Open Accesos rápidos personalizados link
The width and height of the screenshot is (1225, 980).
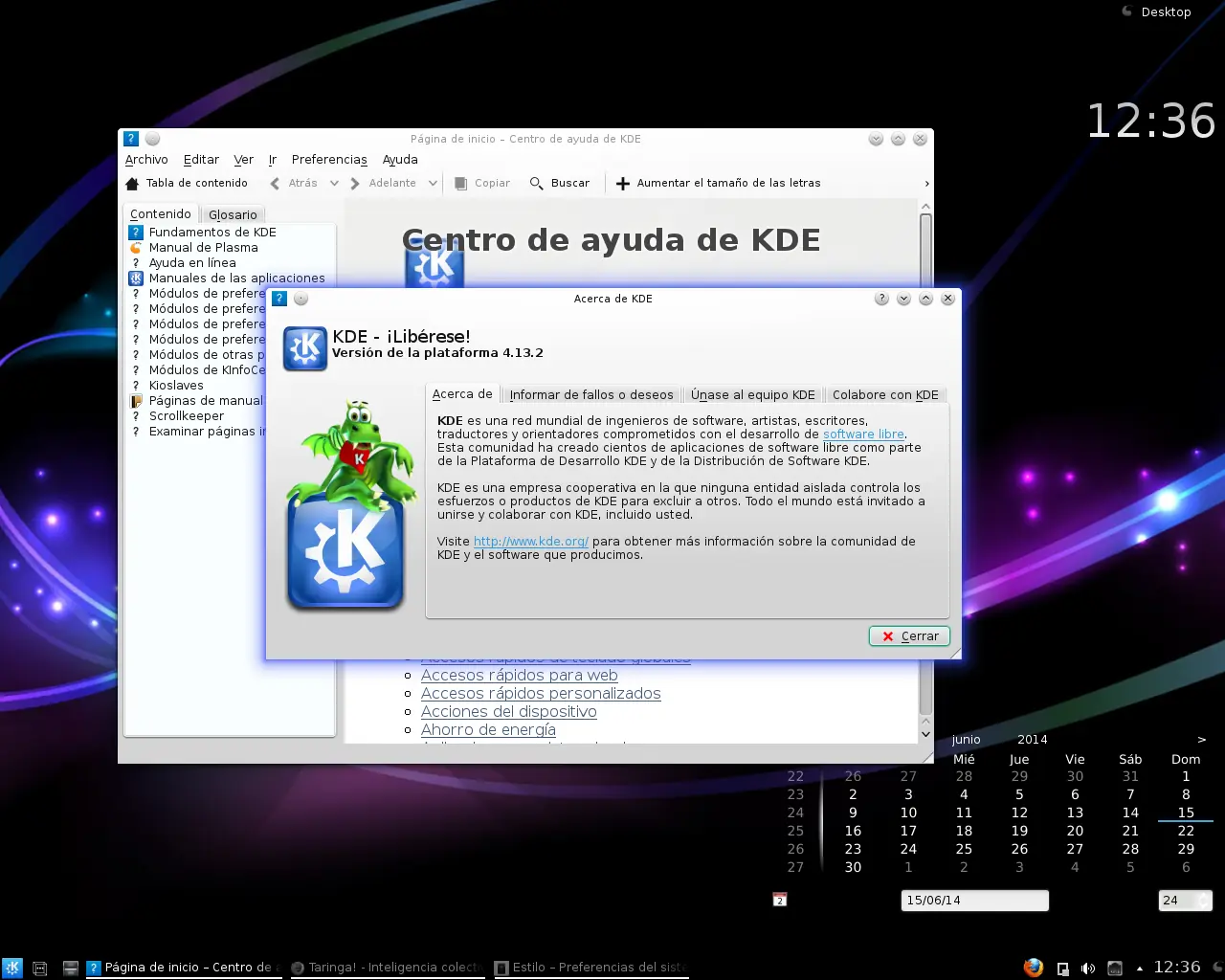pyautogui.click(x=541, y=694)
